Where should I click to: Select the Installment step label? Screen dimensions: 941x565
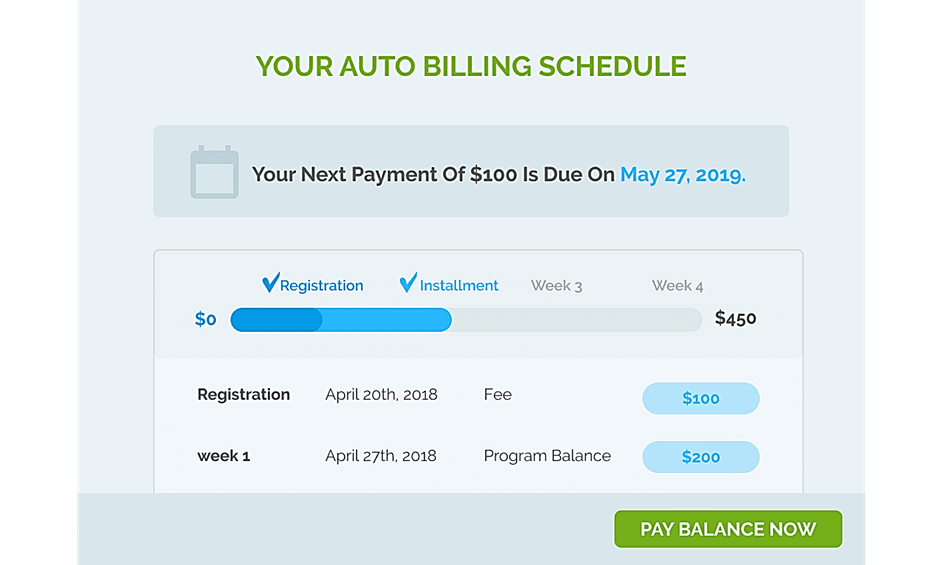tap(459, 286)
